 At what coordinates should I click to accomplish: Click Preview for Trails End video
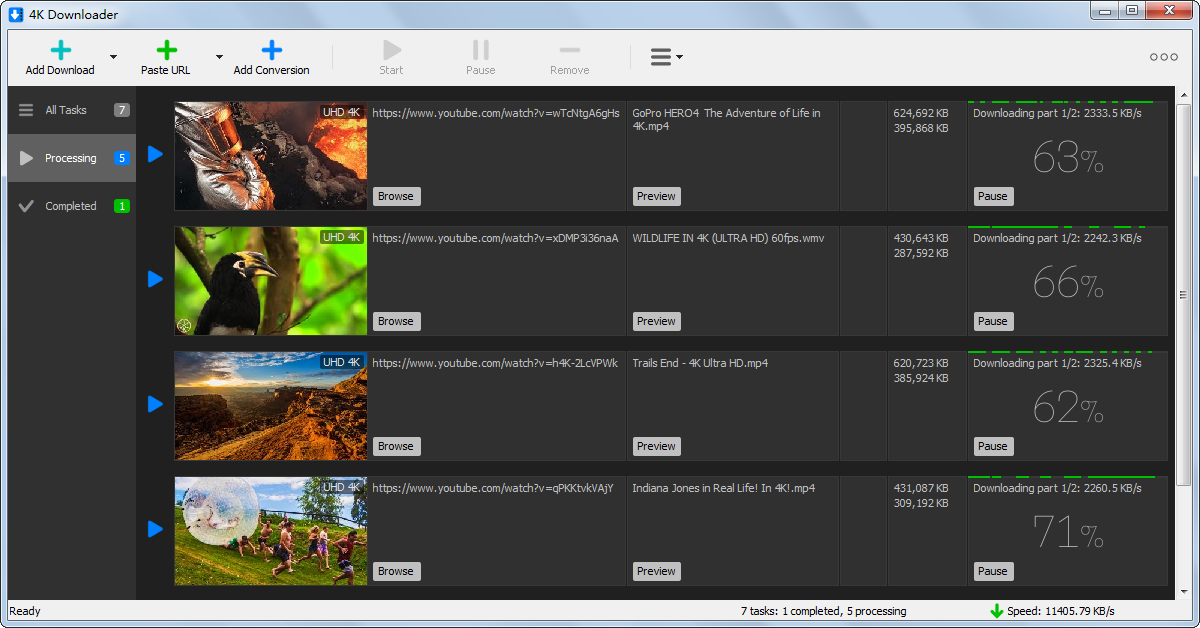(657, 446)
